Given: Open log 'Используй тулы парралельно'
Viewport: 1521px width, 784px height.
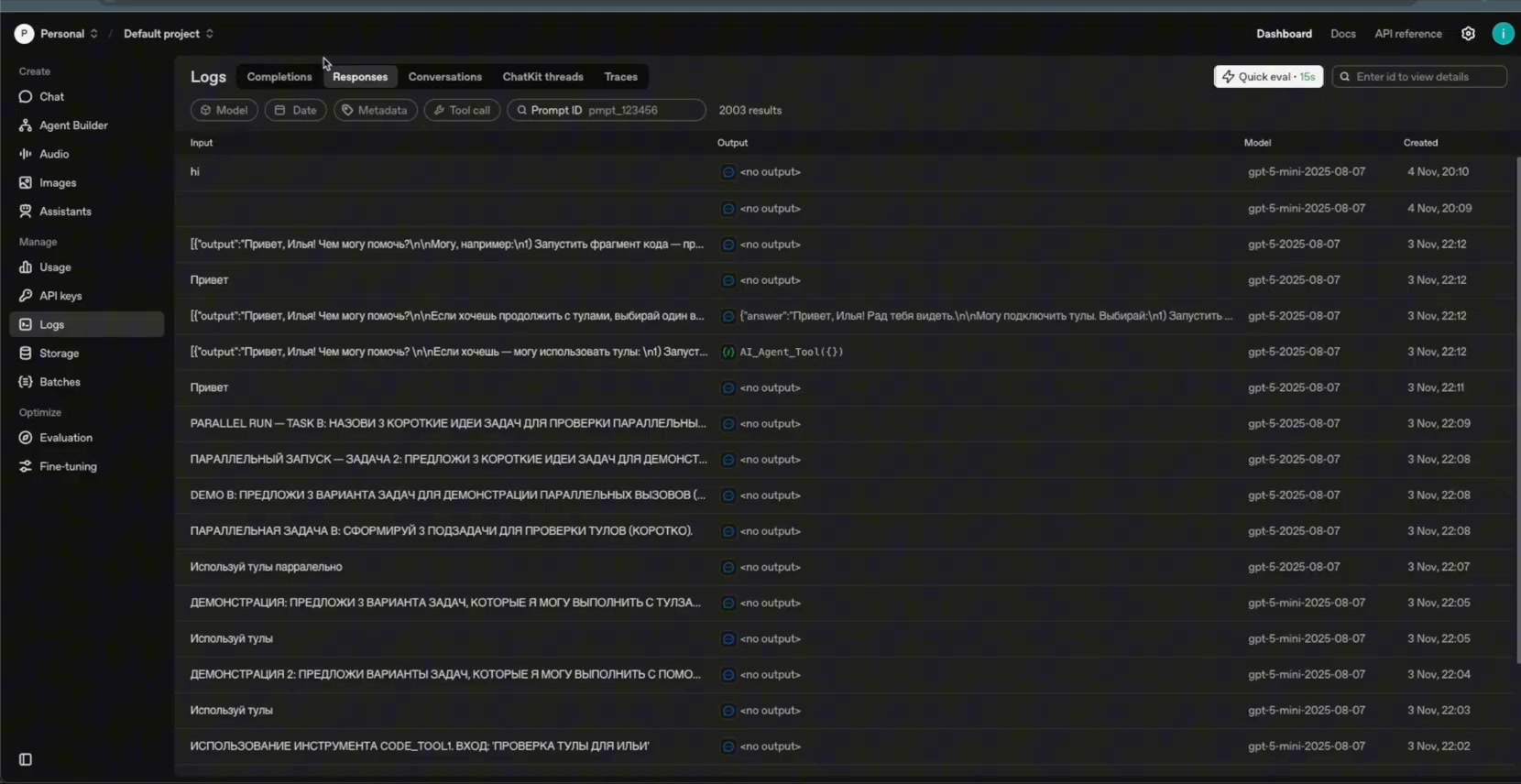Looking at the screenshot, I should coord(843,567).
